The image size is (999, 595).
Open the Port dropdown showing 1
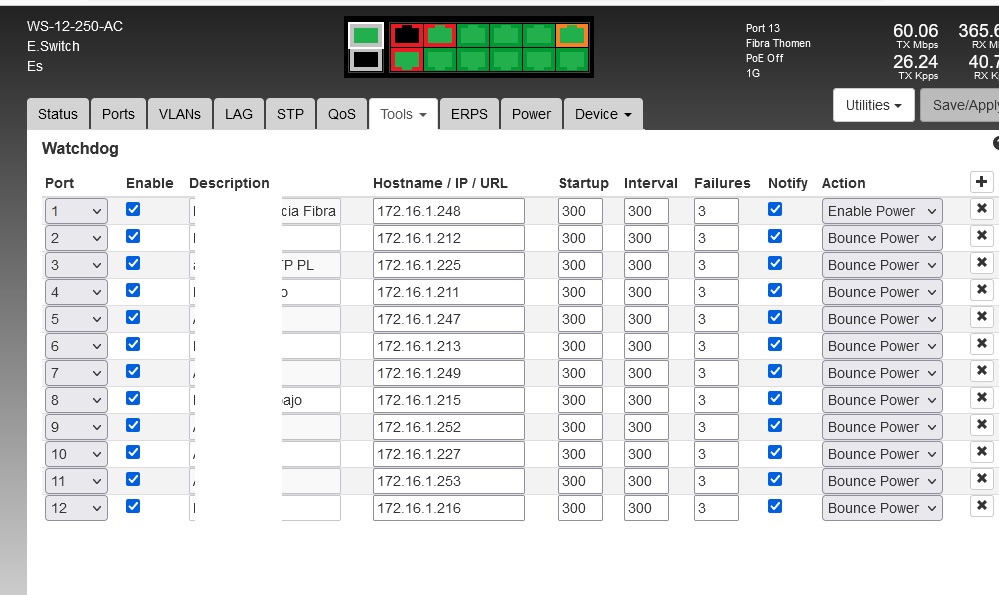pos(76,211)
